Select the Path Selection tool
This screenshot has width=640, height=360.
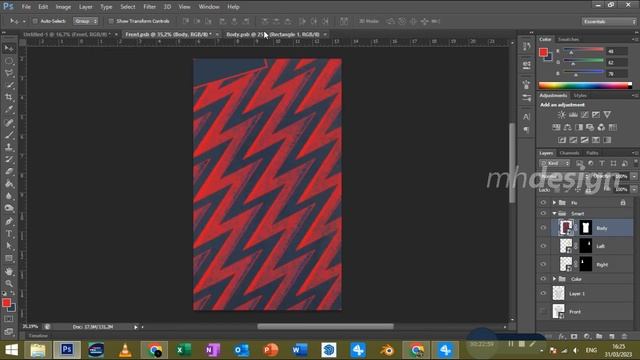(x=9, y=246)
